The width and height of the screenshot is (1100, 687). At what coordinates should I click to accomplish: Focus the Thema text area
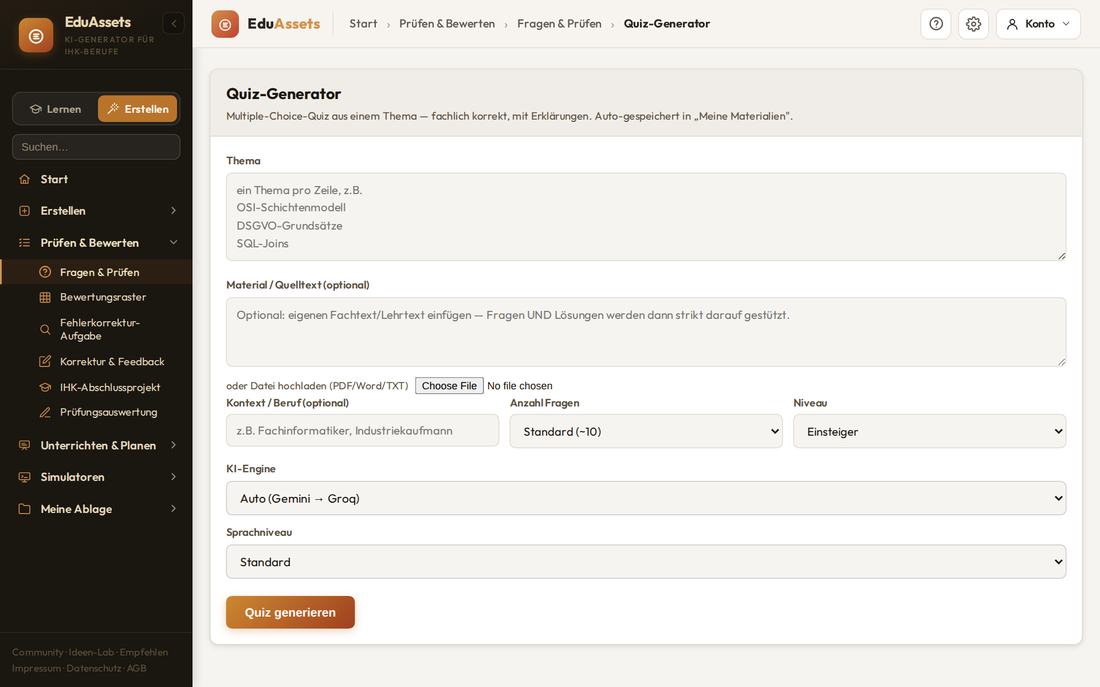(646, 217)
